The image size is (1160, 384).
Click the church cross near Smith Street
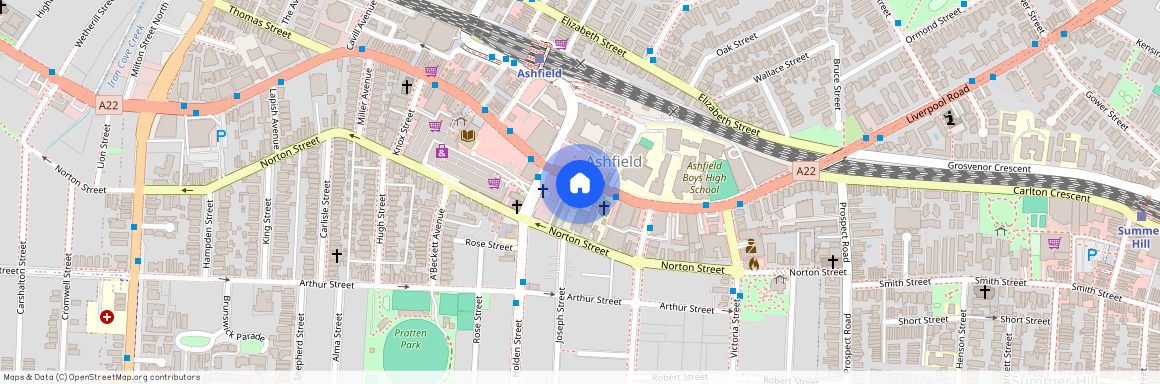(984, 292)
